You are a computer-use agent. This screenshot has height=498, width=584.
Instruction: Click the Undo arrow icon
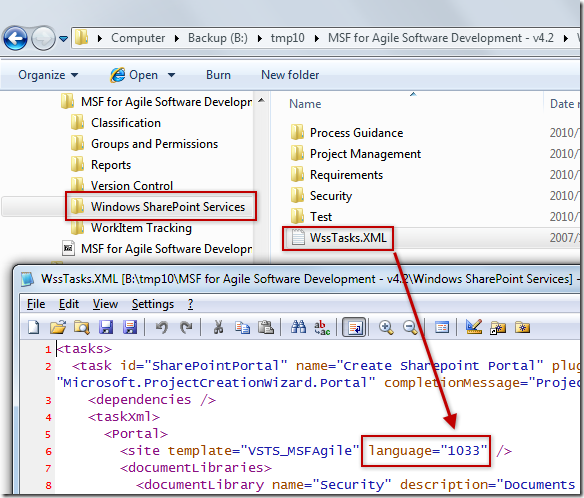coord(162,327)
